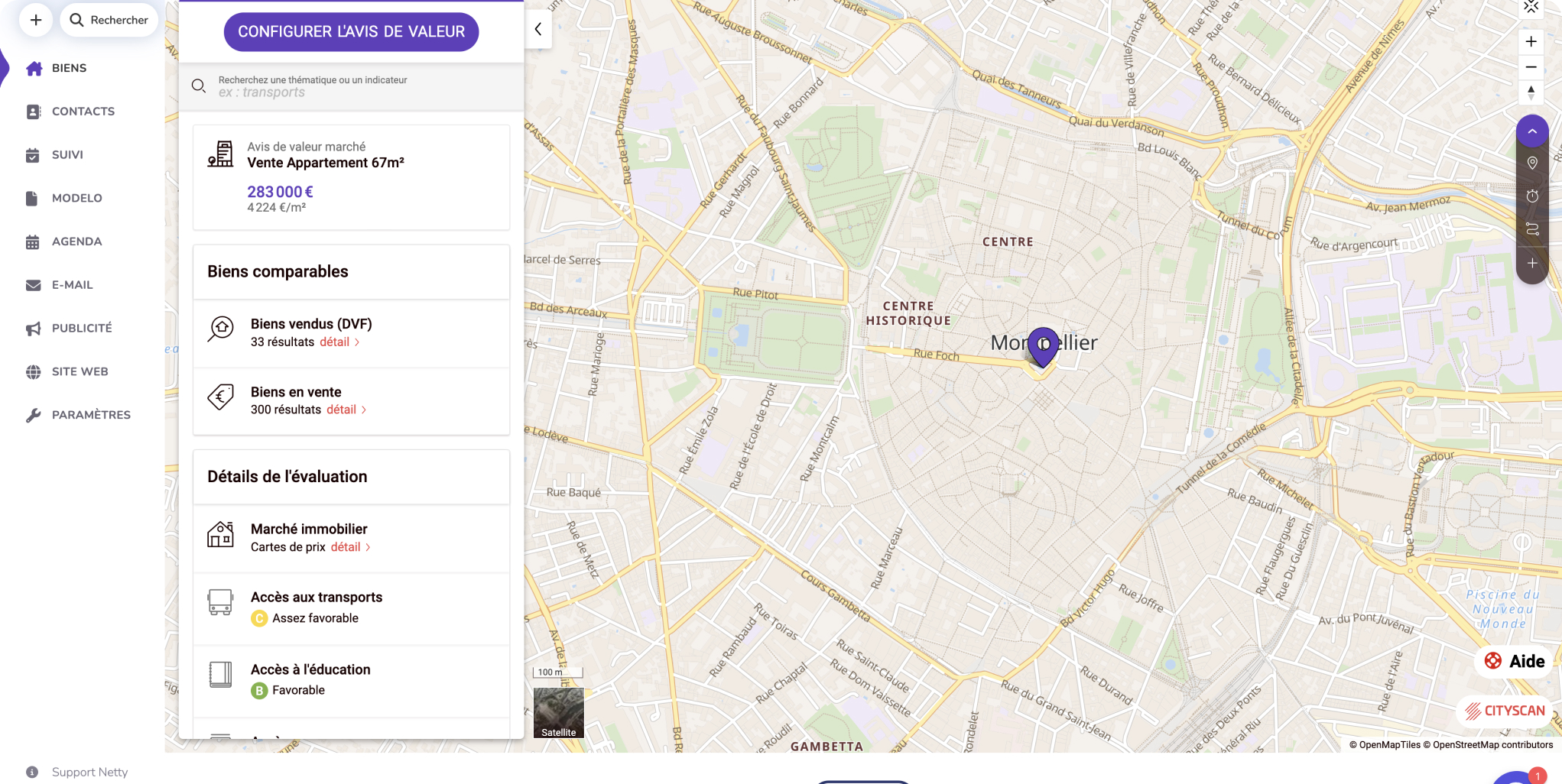This screenshot has height=784, width=1562.
Task: Click the stopwatch isochrone tool
Action: (1532, 196)
